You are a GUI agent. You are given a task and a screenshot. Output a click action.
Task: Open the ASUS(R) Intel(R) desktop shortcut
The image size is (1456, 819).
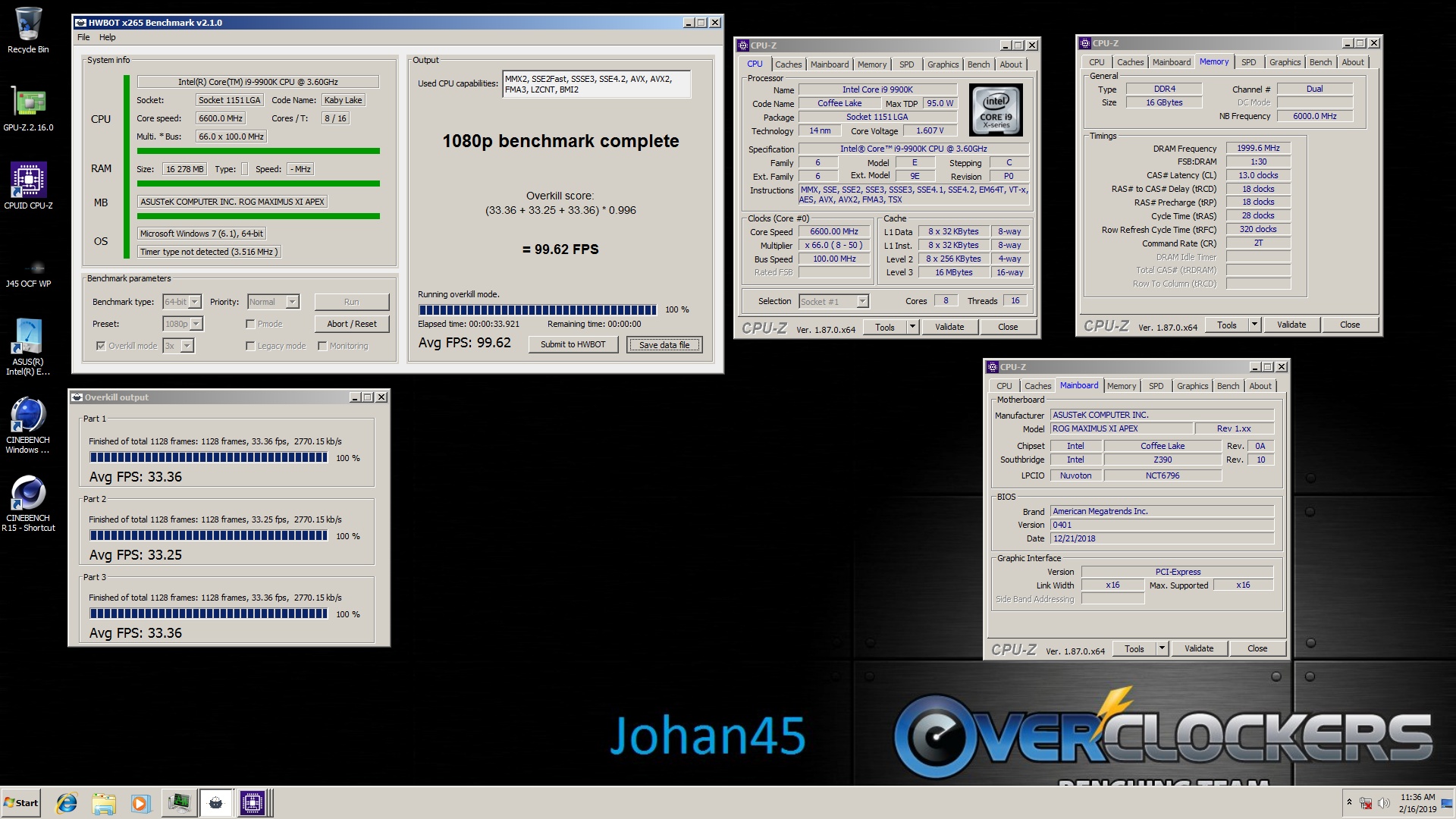28,347
